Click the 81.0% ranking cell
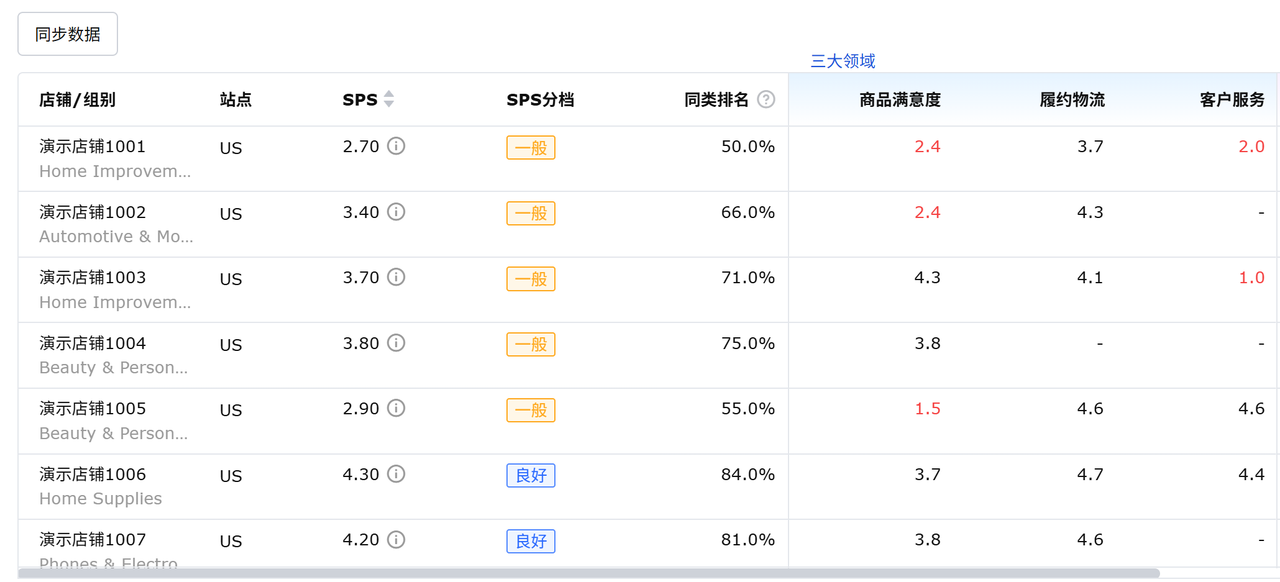This screenshot has width=1280, height=582. [x=748, y=540]
